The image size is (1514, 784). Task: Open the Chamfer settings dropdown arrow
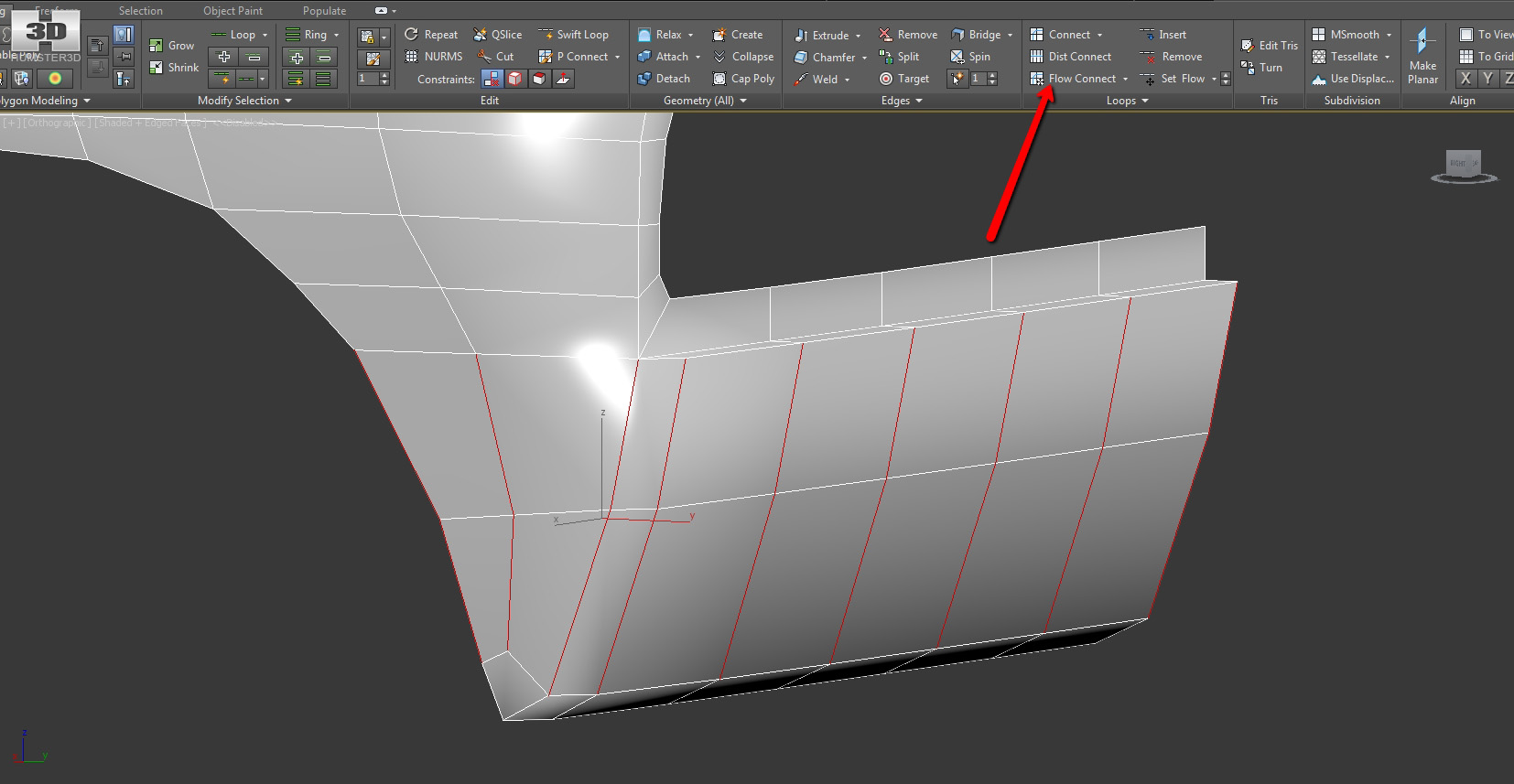pyautogui.click(x=864, y=58)
